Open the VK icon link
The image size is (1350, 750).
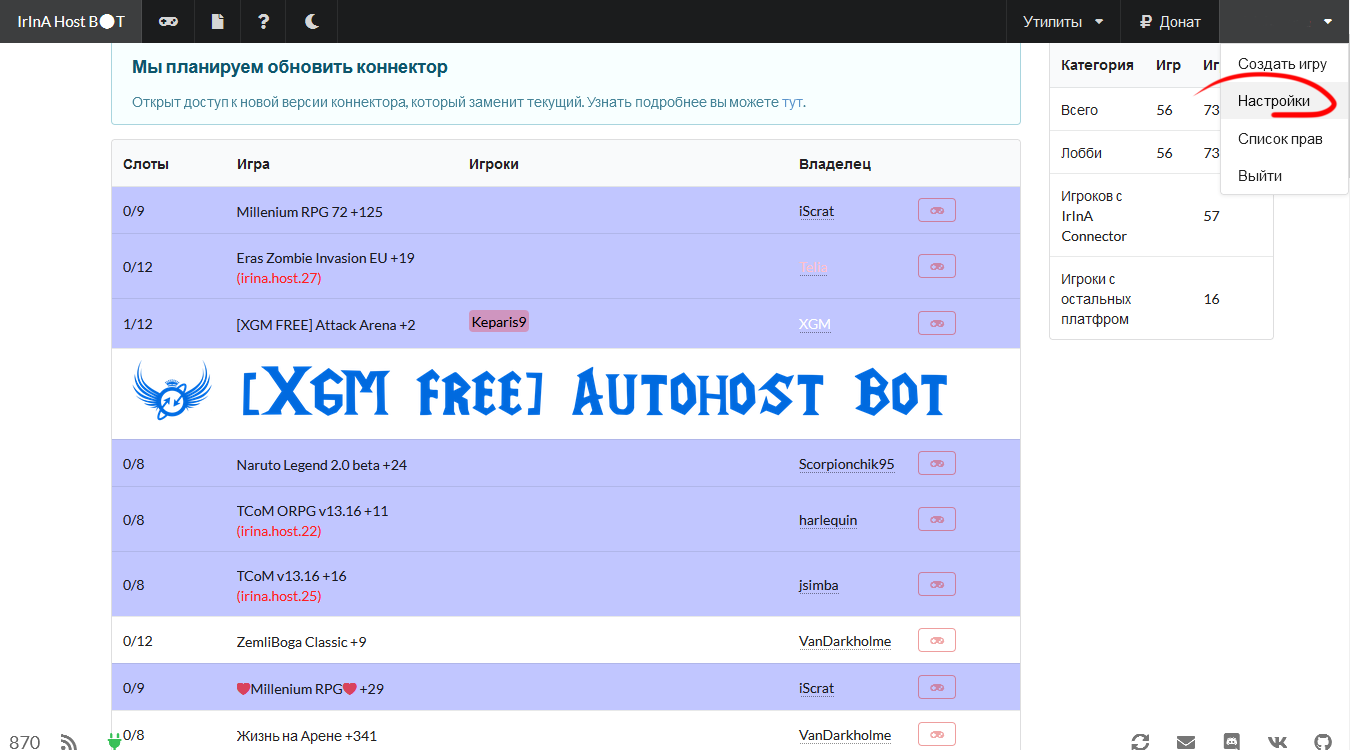[1278, 741]
